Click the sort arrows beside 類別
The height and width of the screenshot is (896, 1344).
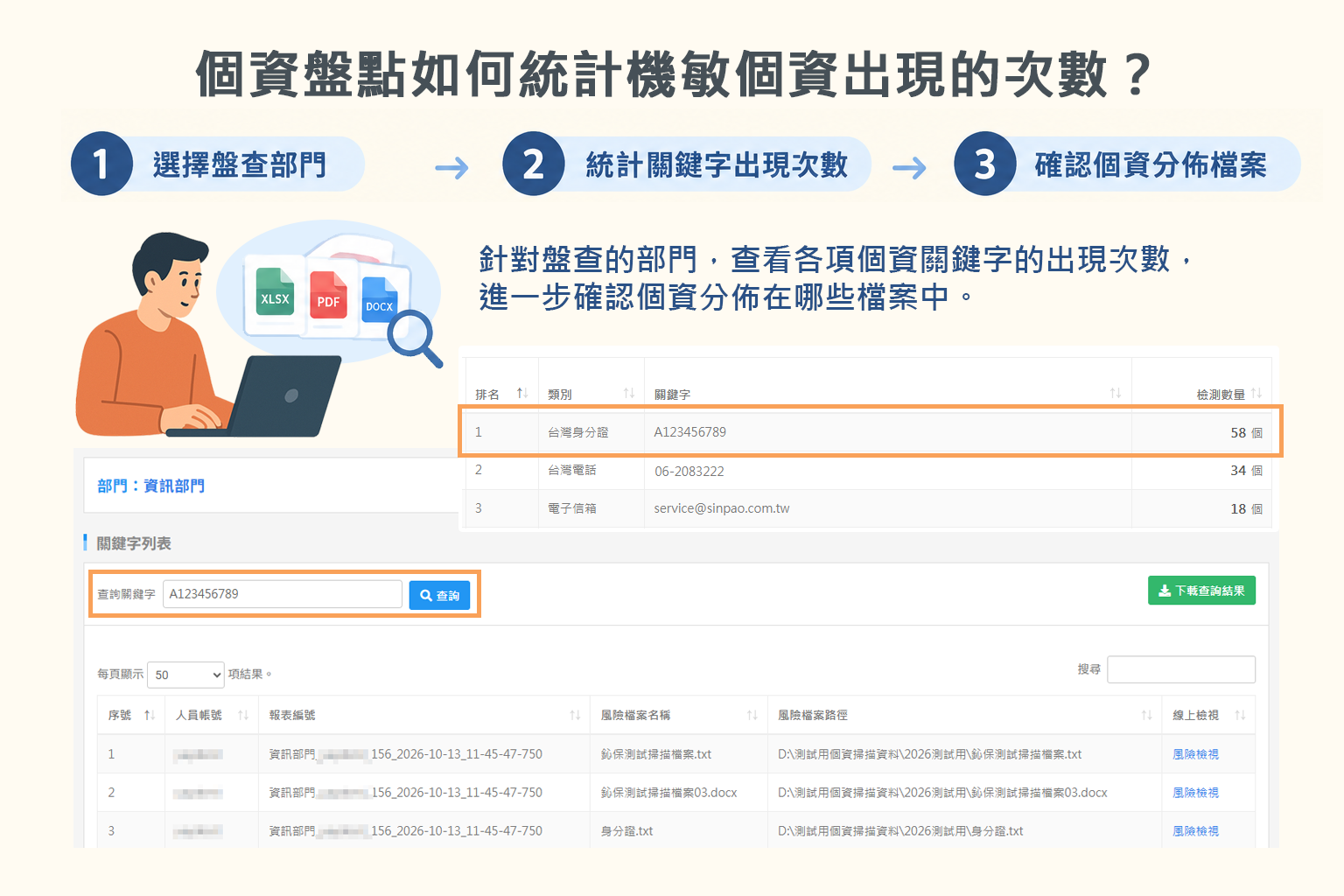point(628,394)
